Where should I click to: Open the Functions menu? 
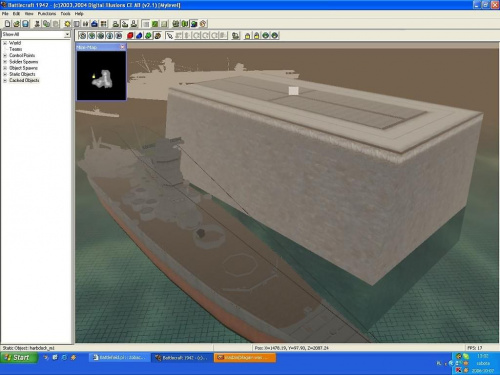coord(47,14)
